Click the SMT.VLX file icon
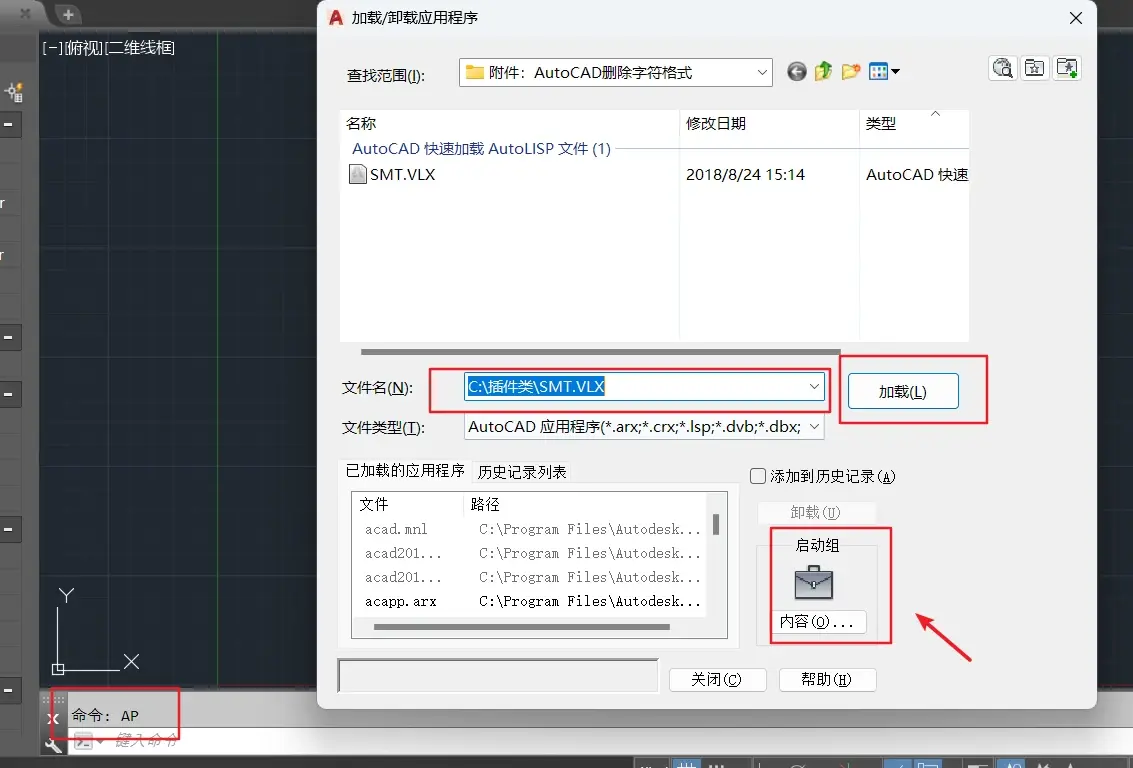The image size is (1133, 768). (x=358, y=174)
